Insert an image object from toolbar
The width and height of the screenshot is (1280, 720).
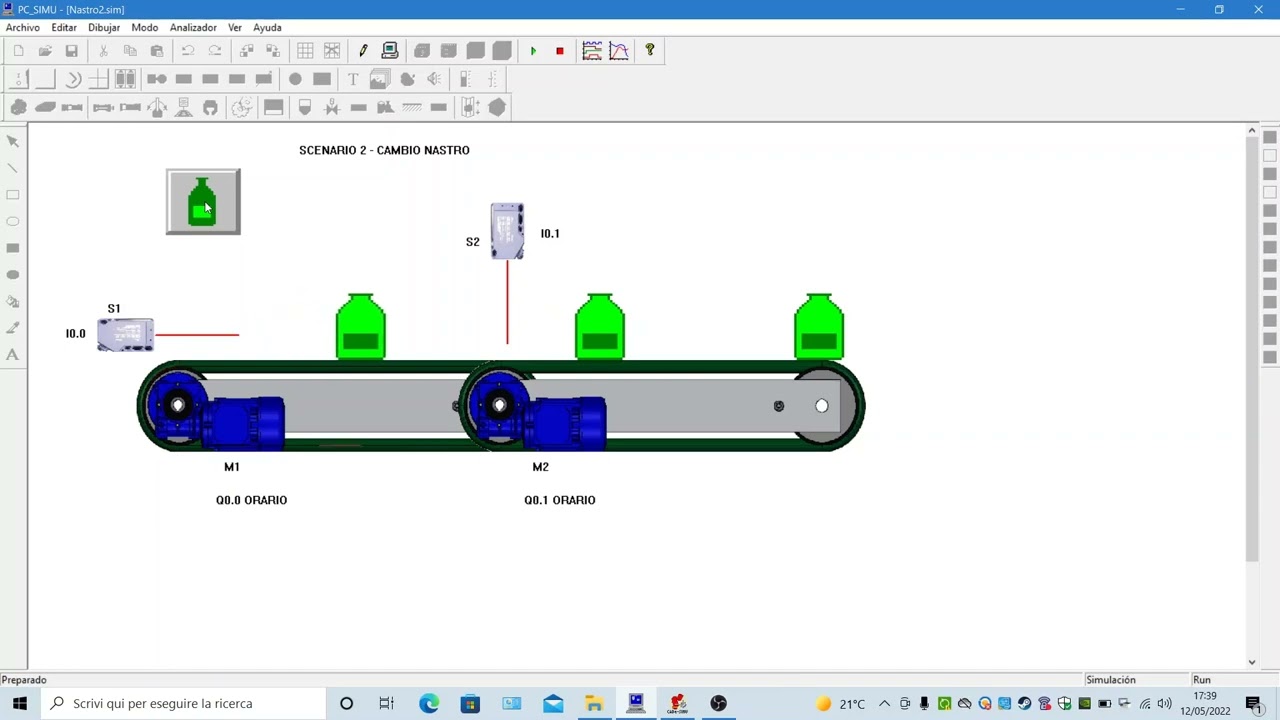point(379,79)
